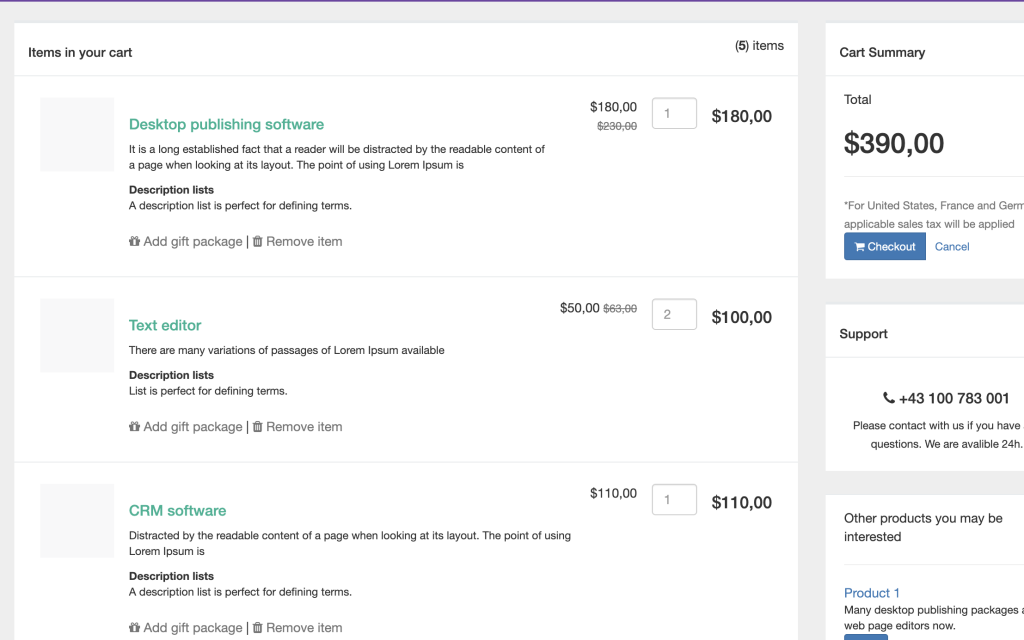Click the quantity field for Text editor

point(674,314)
